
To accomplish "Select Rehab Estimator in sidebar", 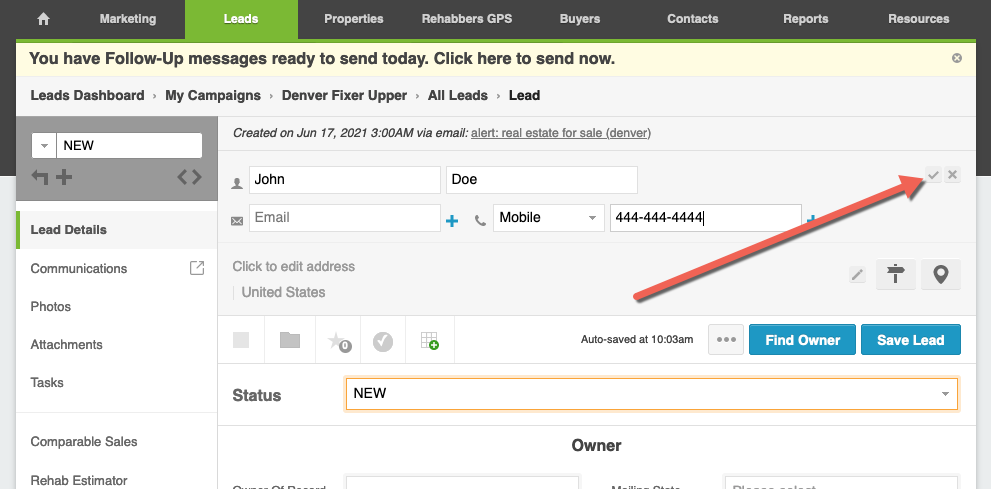I will click(79, 480).
